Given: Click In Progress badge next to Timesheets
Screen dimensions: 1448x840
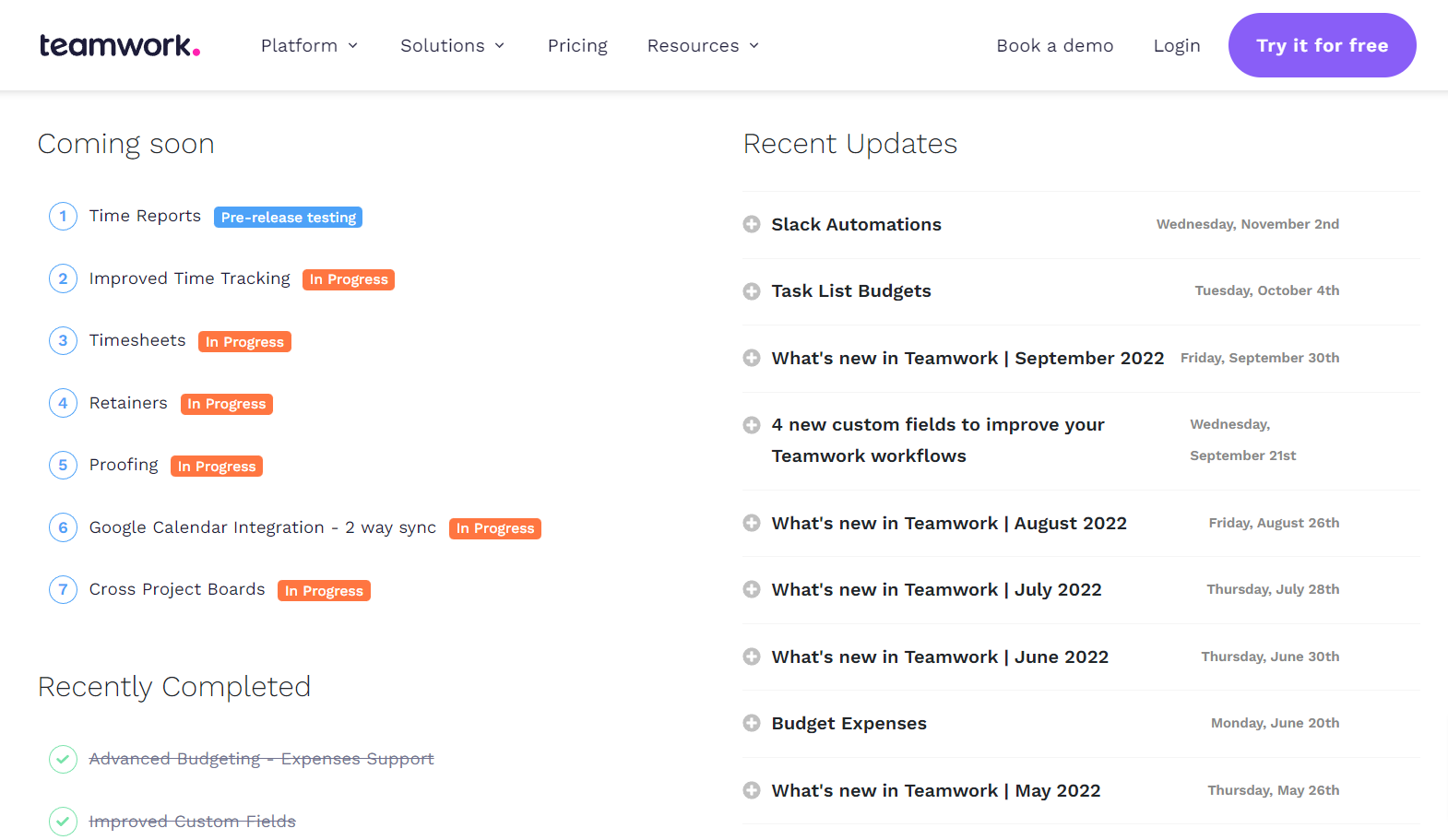Looking at the screenshot, I should coord(244,341).
